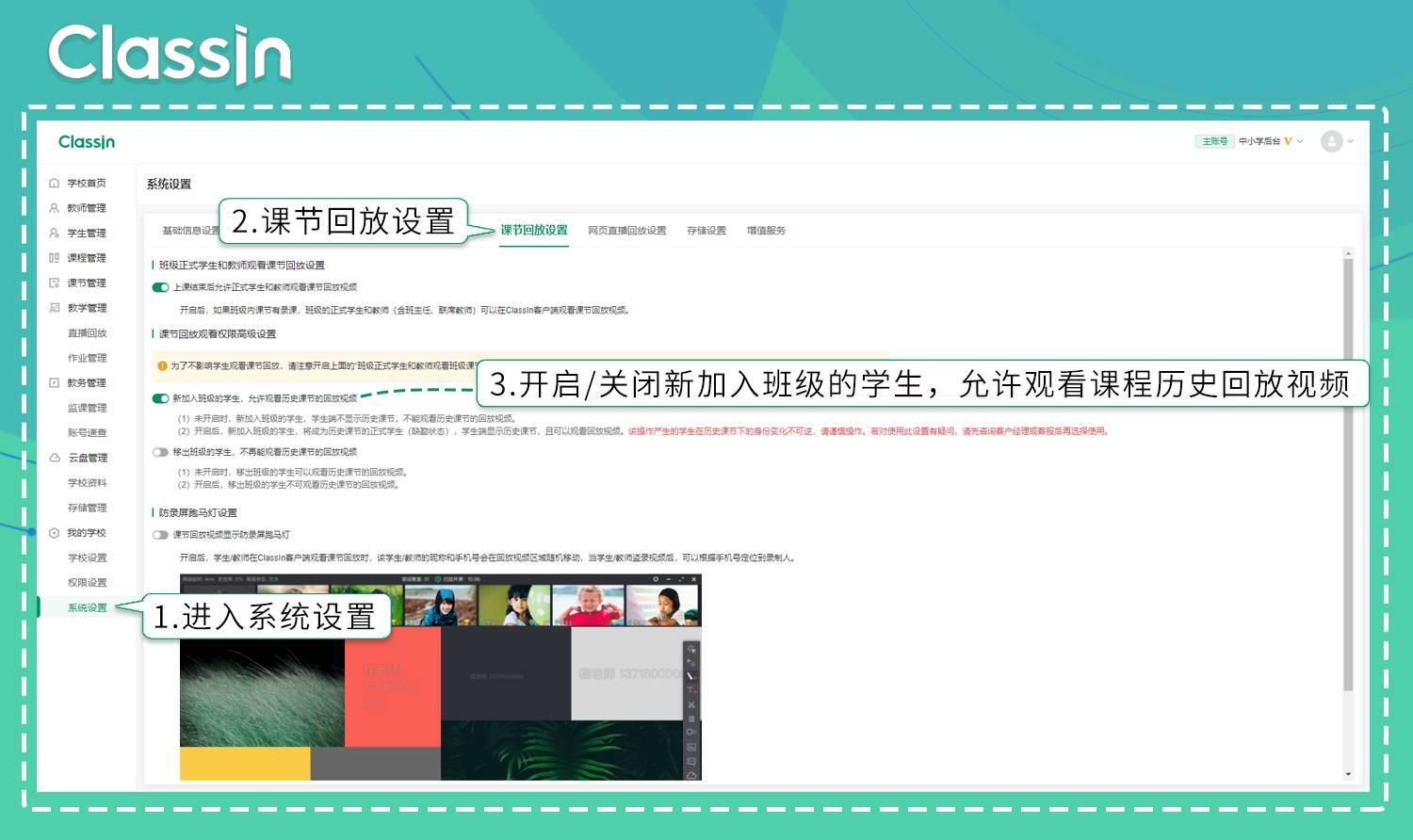Click the 课节回放观看权限高级设置 heading
The height and width of the screenshot is (840, 1413).
[217, 334]
